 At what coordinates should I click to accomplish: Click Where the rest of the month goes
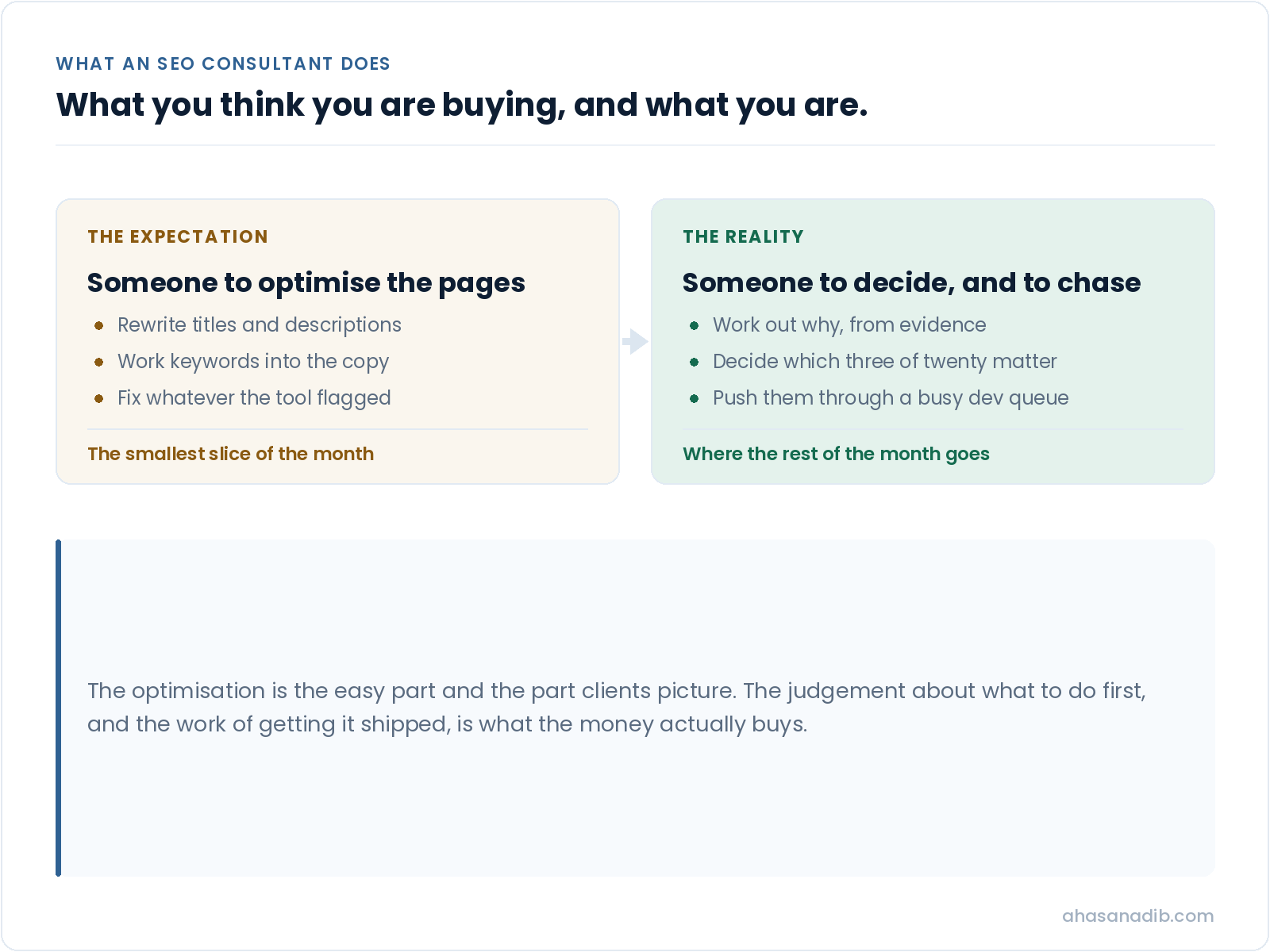(x=836, y=454)
